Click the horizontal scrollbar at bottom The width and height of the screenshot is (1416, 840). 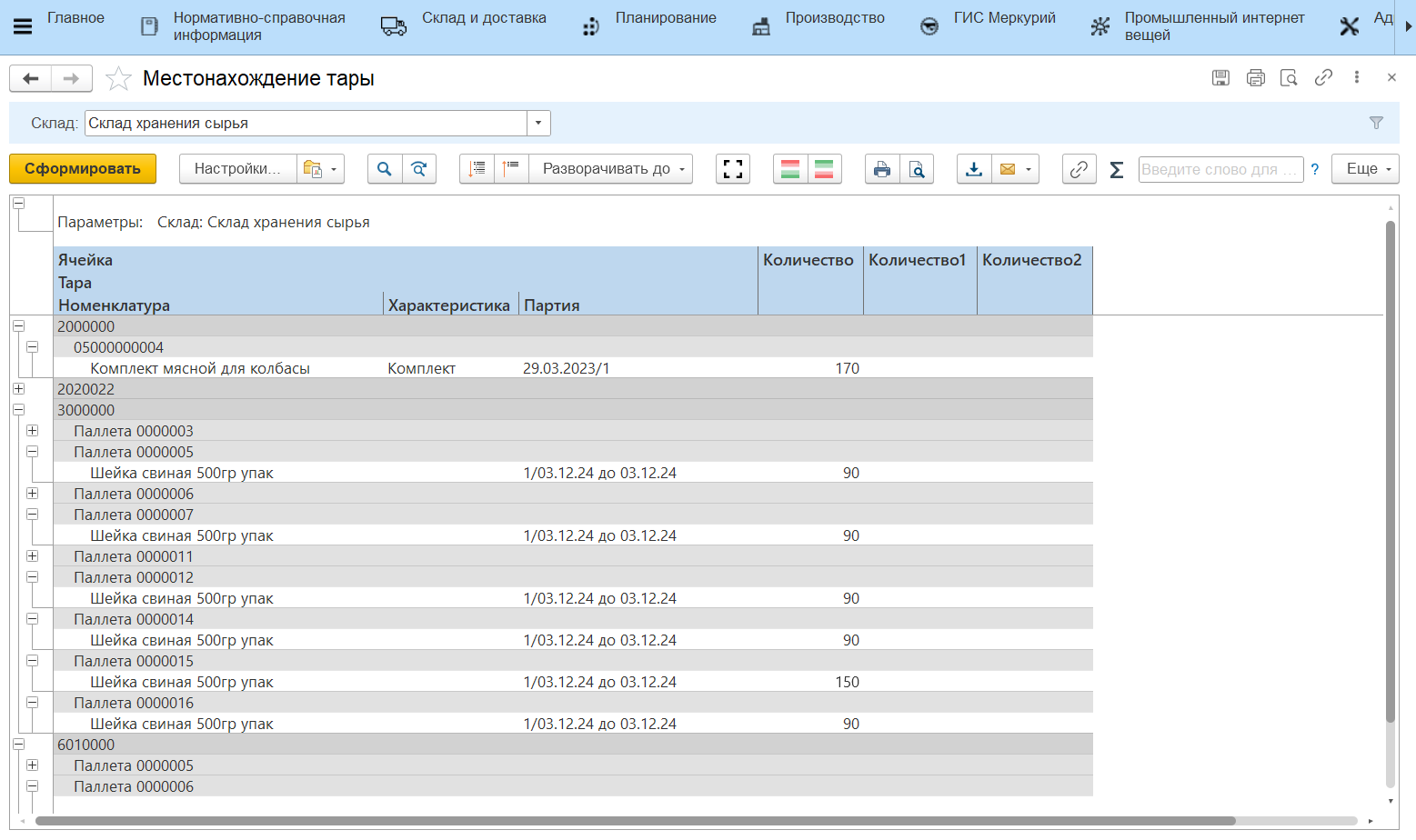click(x=634, y=821)
